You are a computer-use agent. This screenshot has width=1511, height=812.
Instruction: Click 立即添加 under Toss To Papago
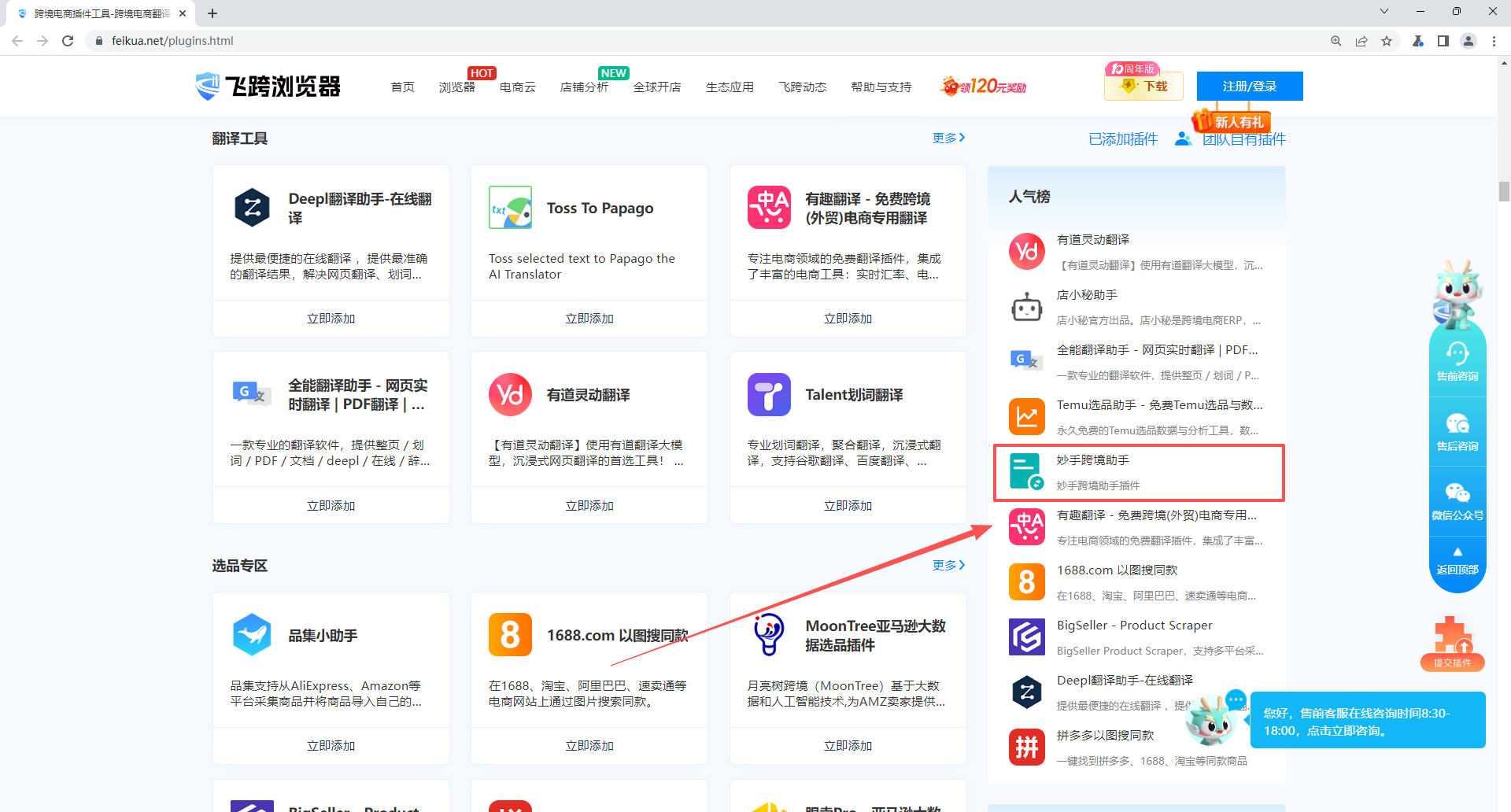tap(589, 319)
